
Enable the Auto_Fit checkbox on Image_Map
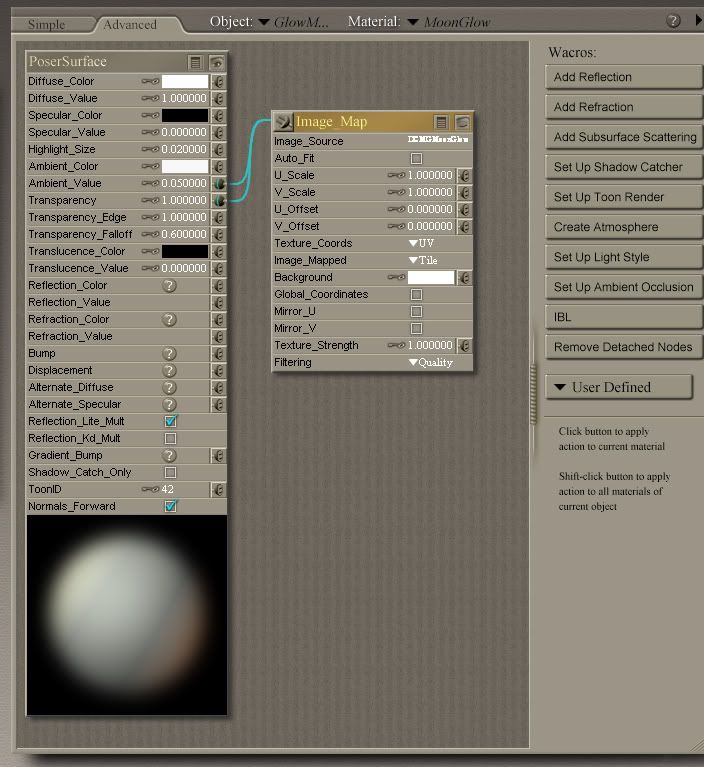pyautogui.click(x=416, y=158)
